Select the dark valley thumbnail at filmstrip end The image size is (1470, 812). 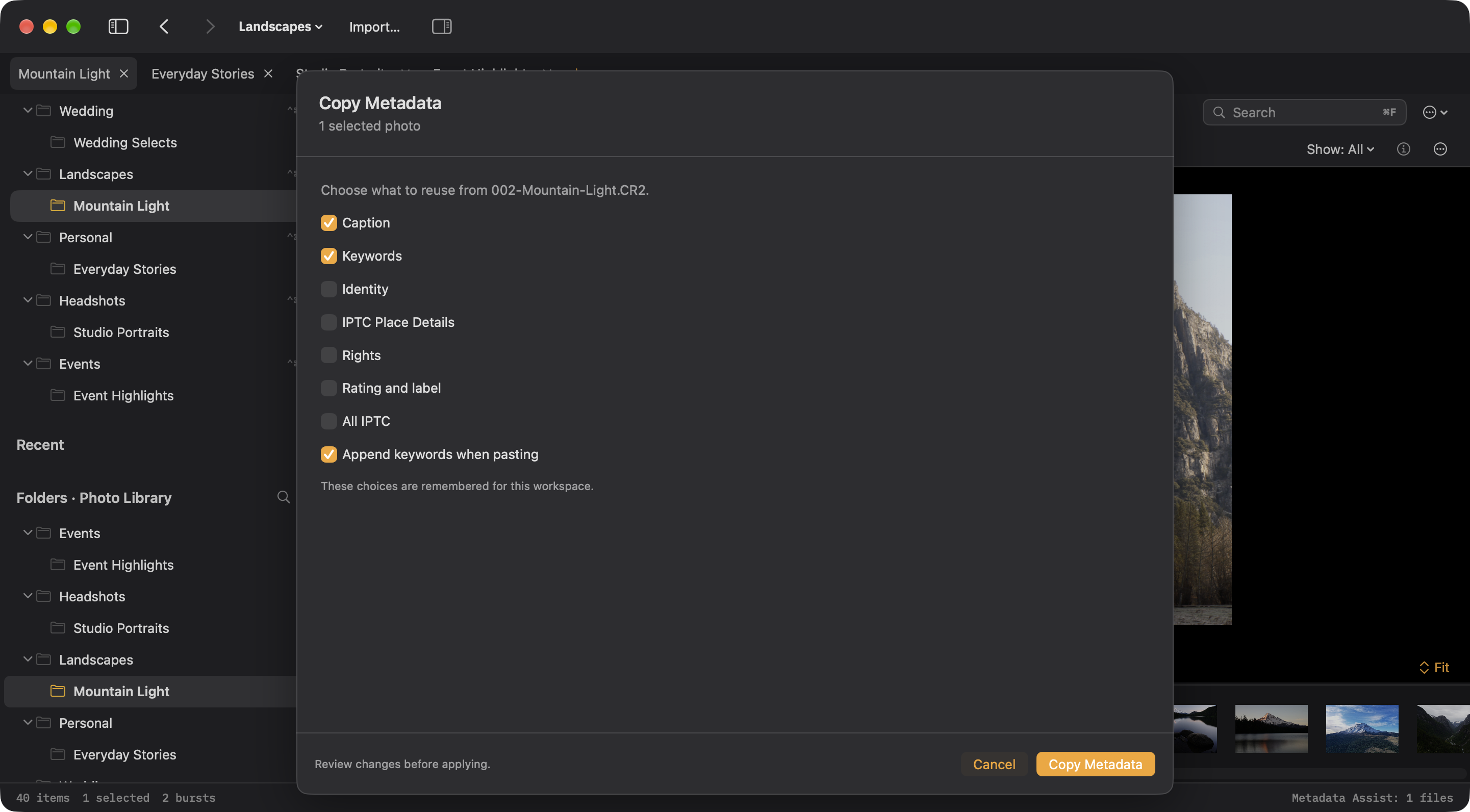[1443, 728]
